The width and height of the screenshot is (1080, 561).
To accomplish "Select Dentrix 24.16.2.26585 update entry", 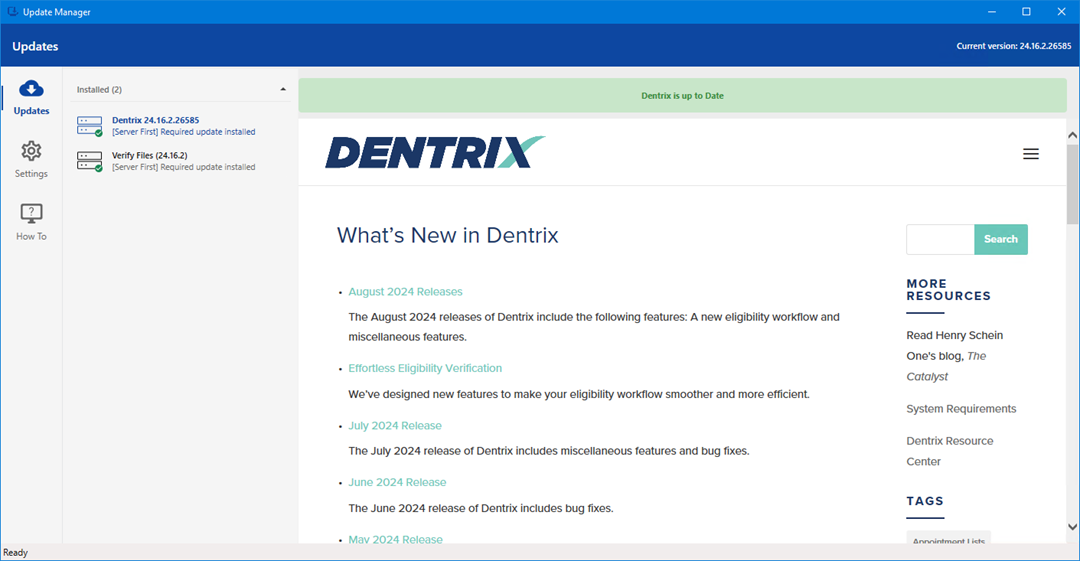I will pos(155,120).
